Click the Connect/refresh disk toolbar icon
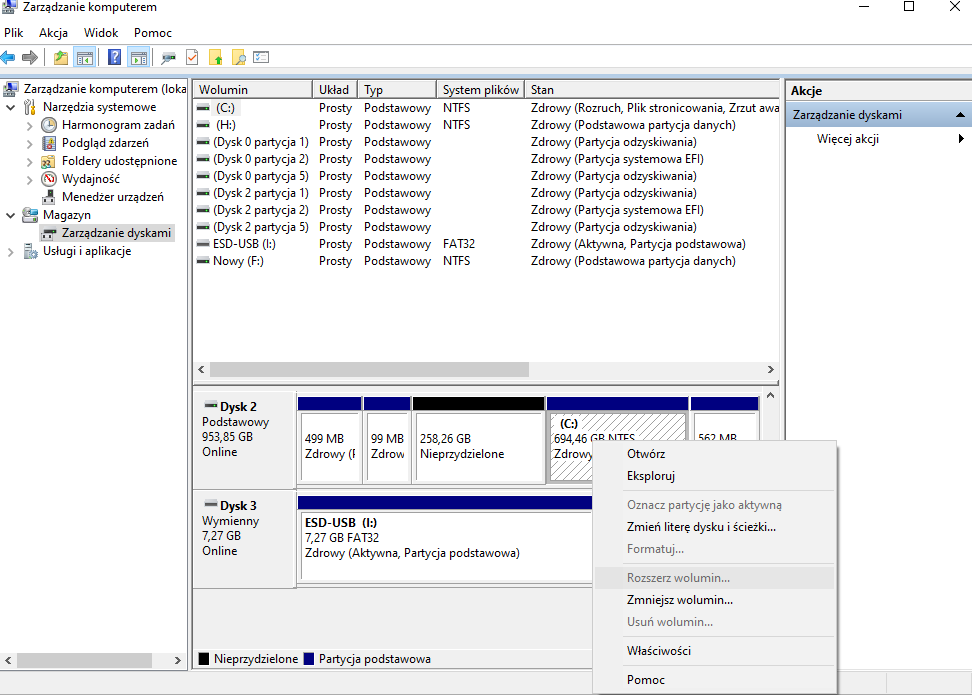The height and width of the screenshot is (695, 972). pyautogui.click(x=168, y=58)
